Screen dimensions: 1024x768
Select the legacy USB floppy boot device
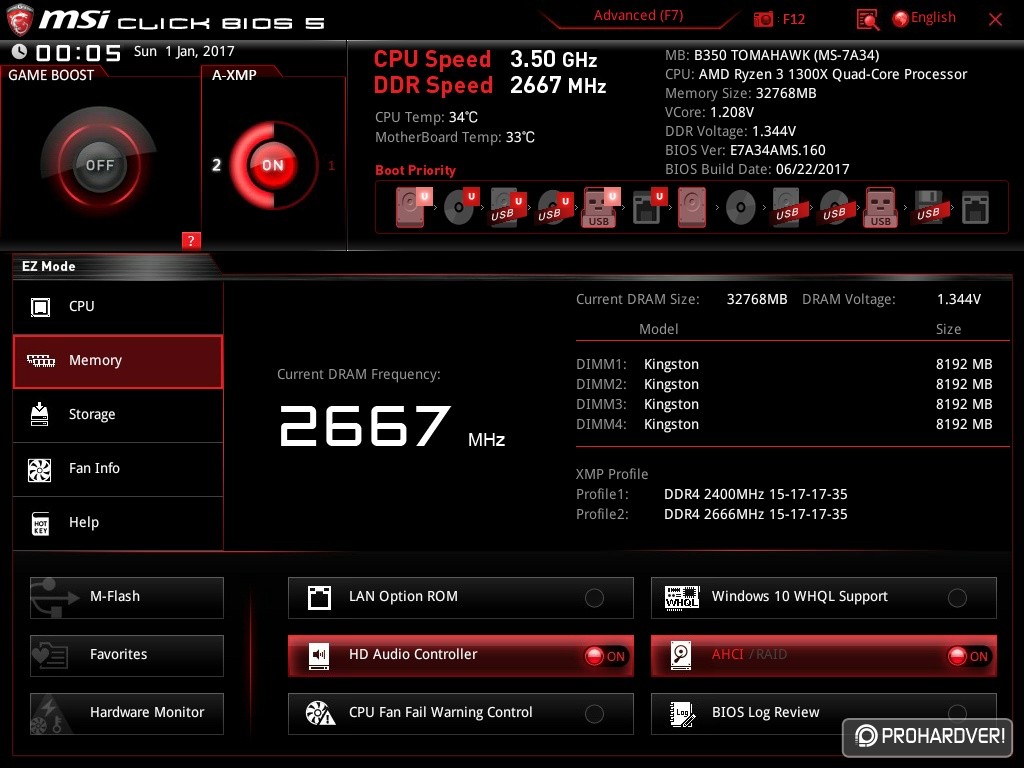pos(929,207)
